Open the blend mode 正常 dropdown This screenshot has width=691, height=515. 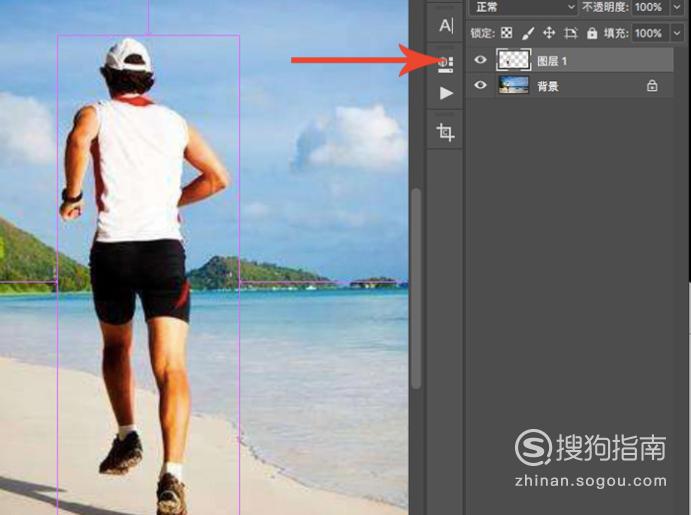(x=523, y=7)
